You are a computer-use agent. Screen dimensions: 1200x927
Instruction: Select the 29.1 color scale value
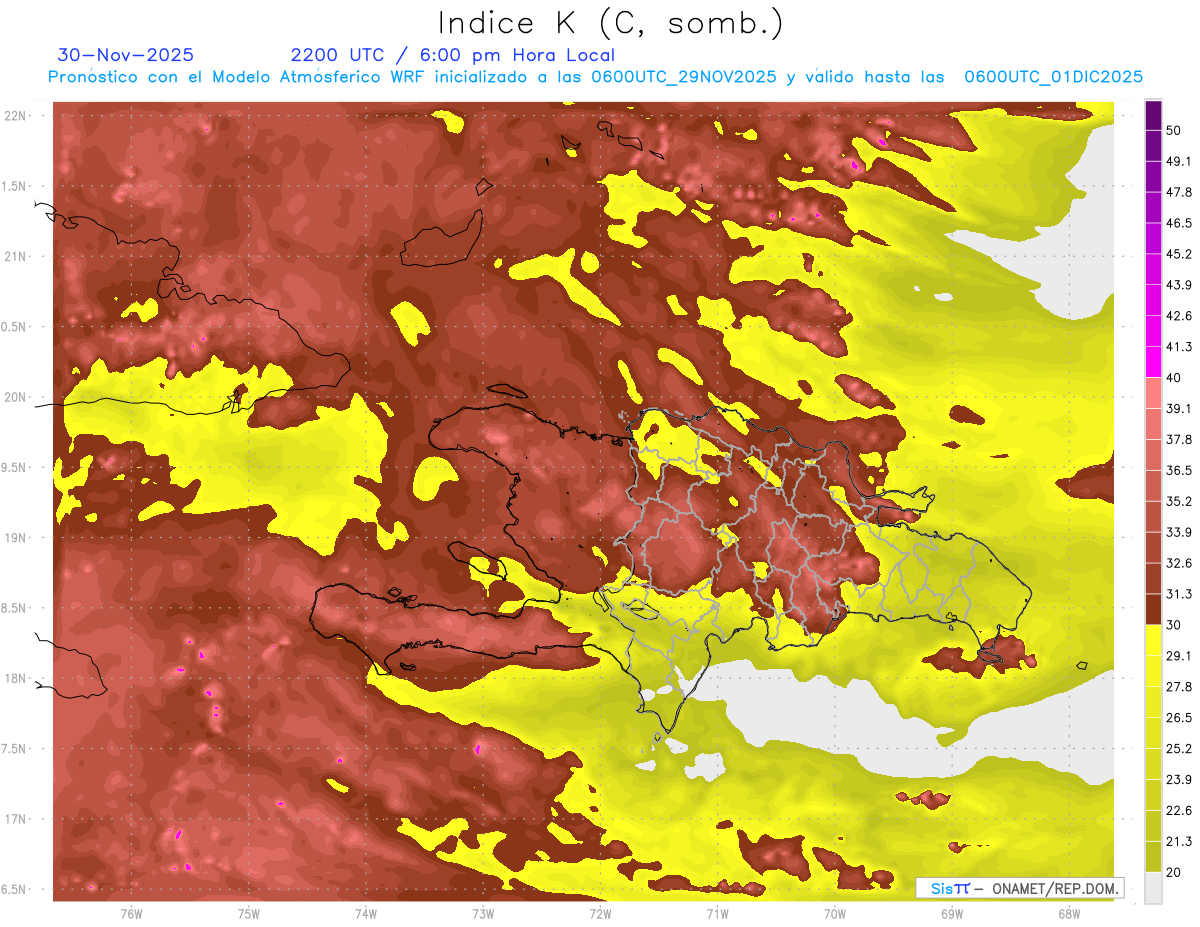(1179, 655)
